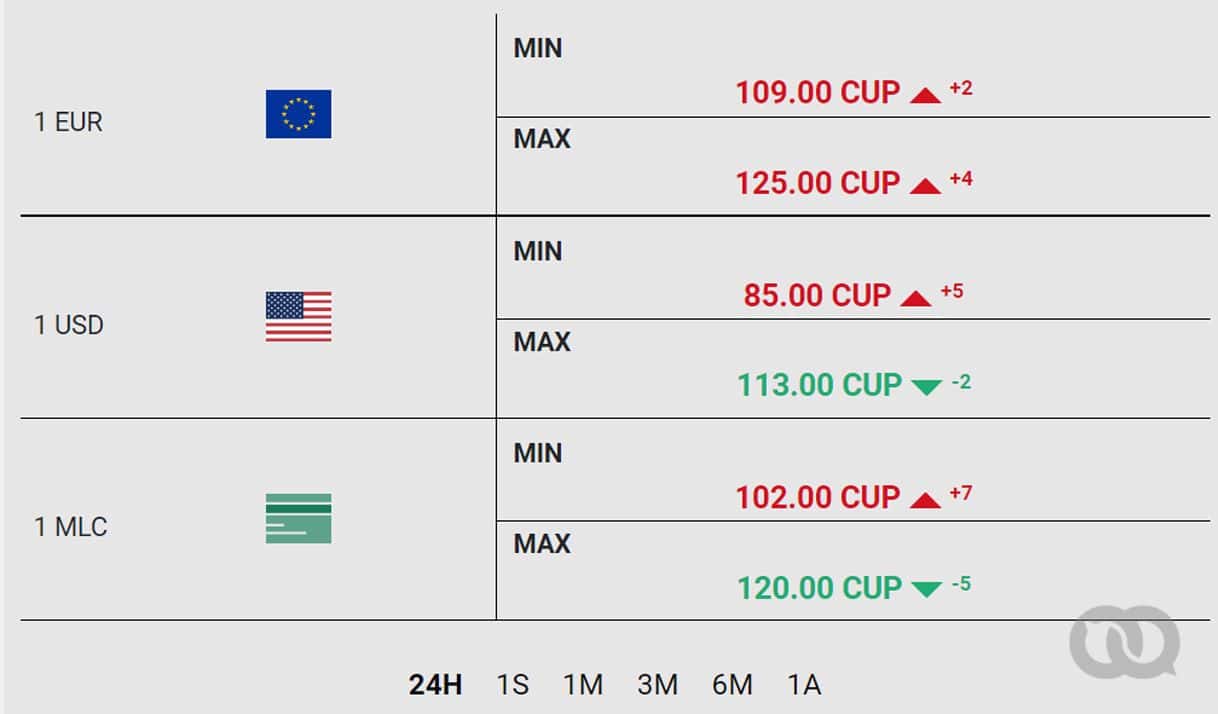Image resolution: width=1218 pixels, height=714 pixels.
Task: Switch to the 1S time range
Action: [x=513, y=685]
